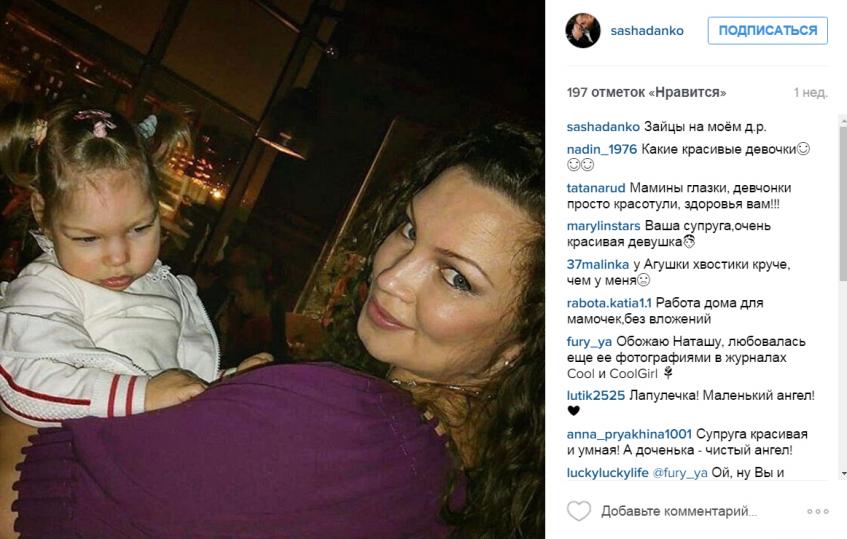Open the rabota.katia1.1 commenter profile

pos(609,302)
